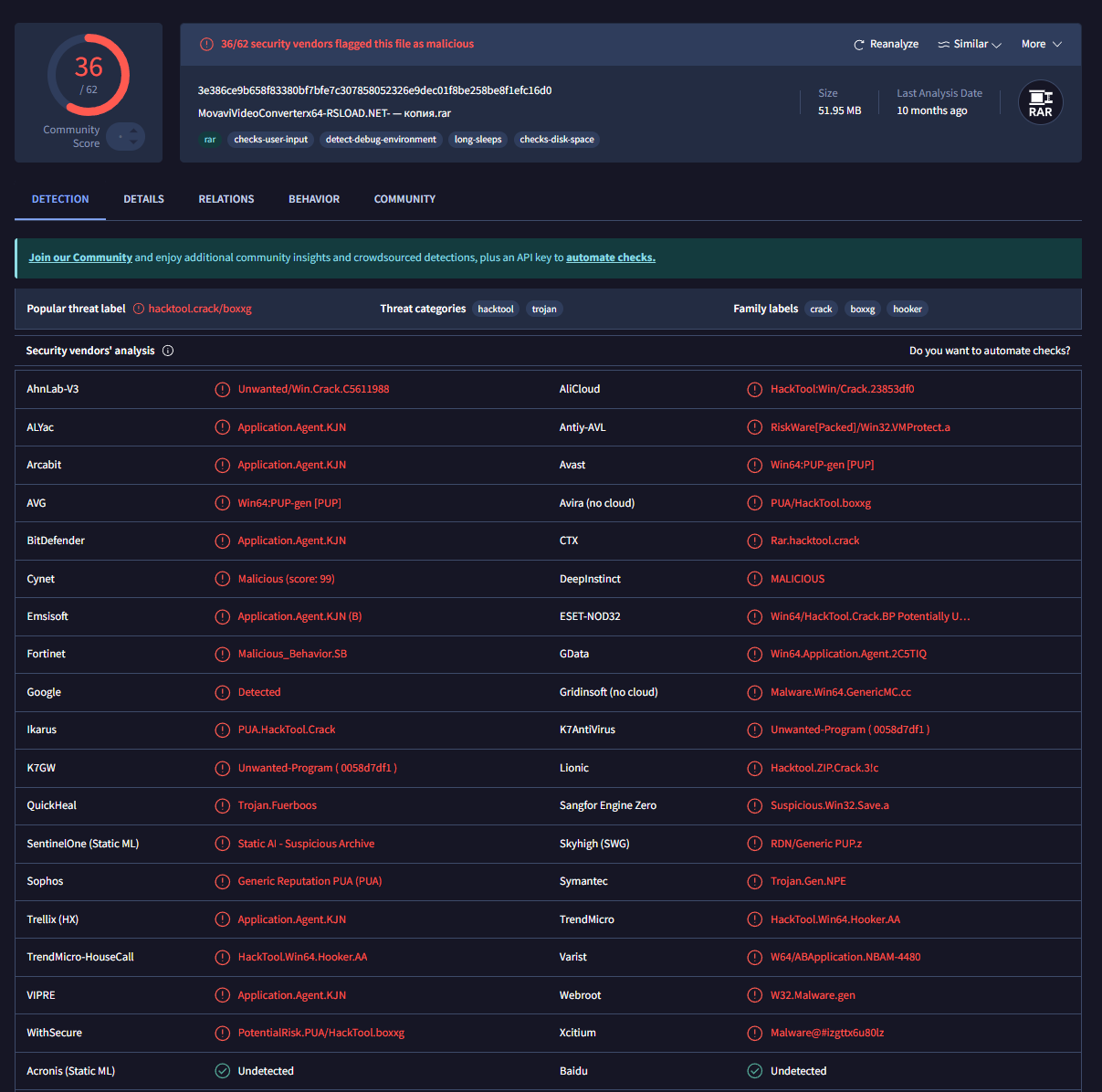The image size is (1102, 1092).
Task: Click the alert icon for AliCloud detection
Action: 755,389
